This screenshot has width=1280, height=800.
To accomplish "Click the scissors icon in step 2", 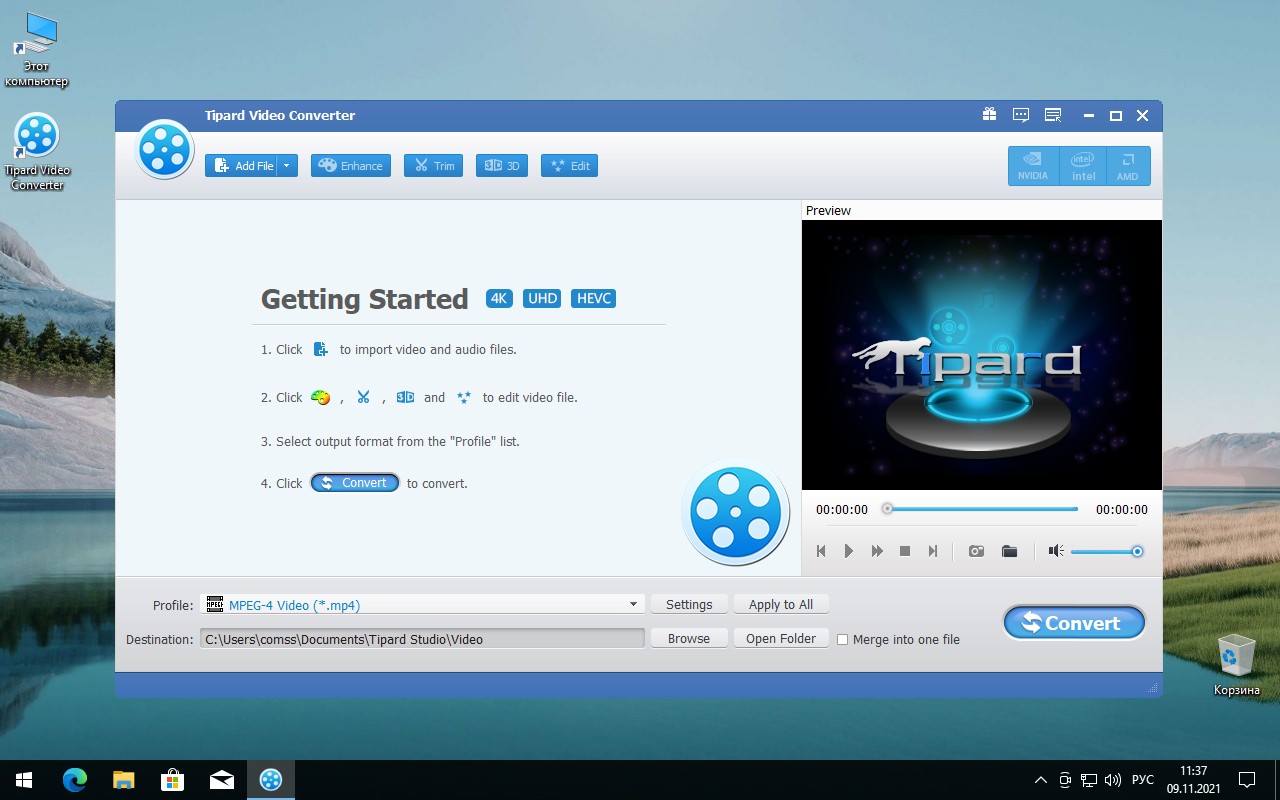I will tap(363, 397).
